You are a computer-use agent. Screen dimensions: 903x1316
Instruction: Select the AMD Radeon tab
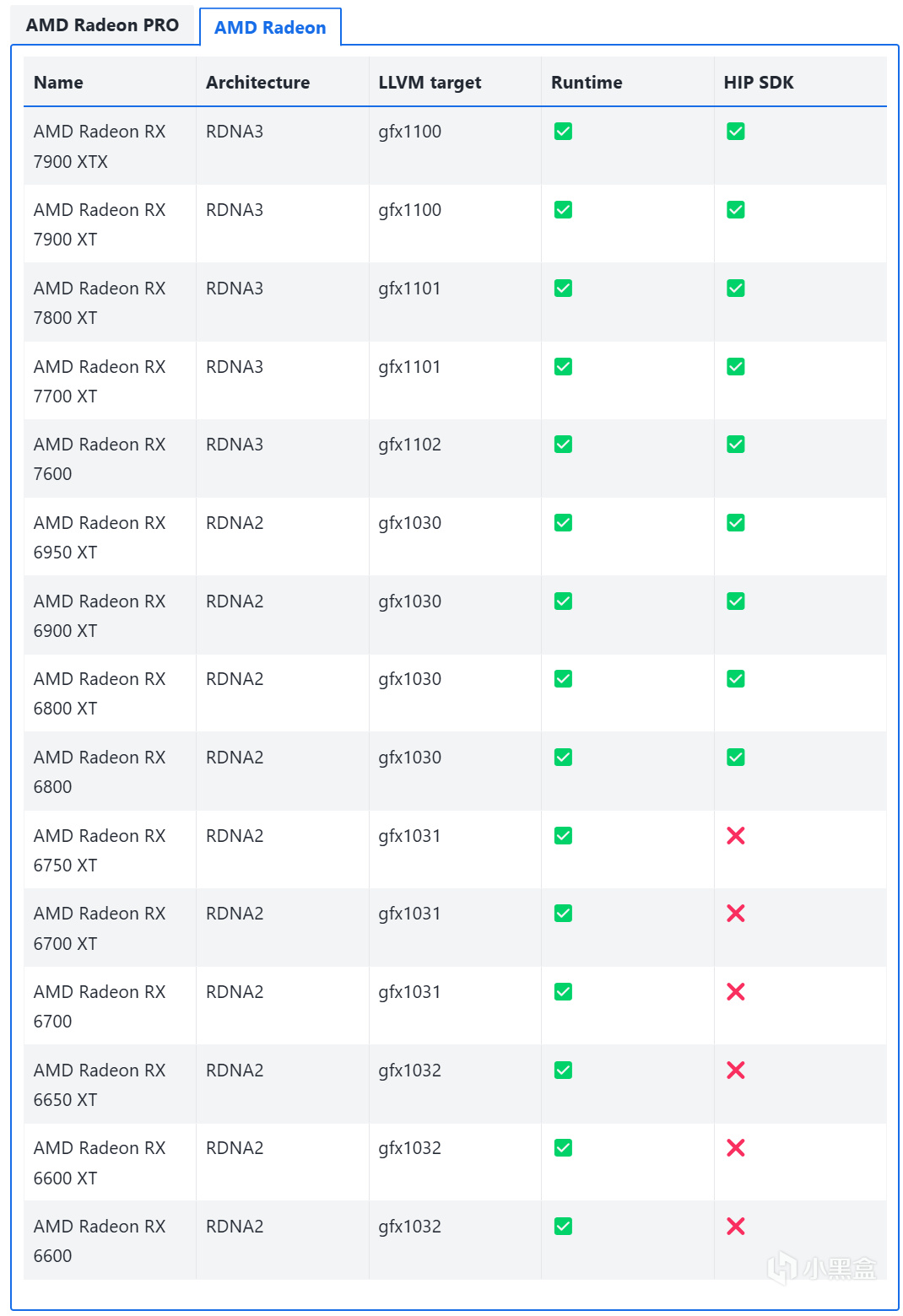click(270, 28)
